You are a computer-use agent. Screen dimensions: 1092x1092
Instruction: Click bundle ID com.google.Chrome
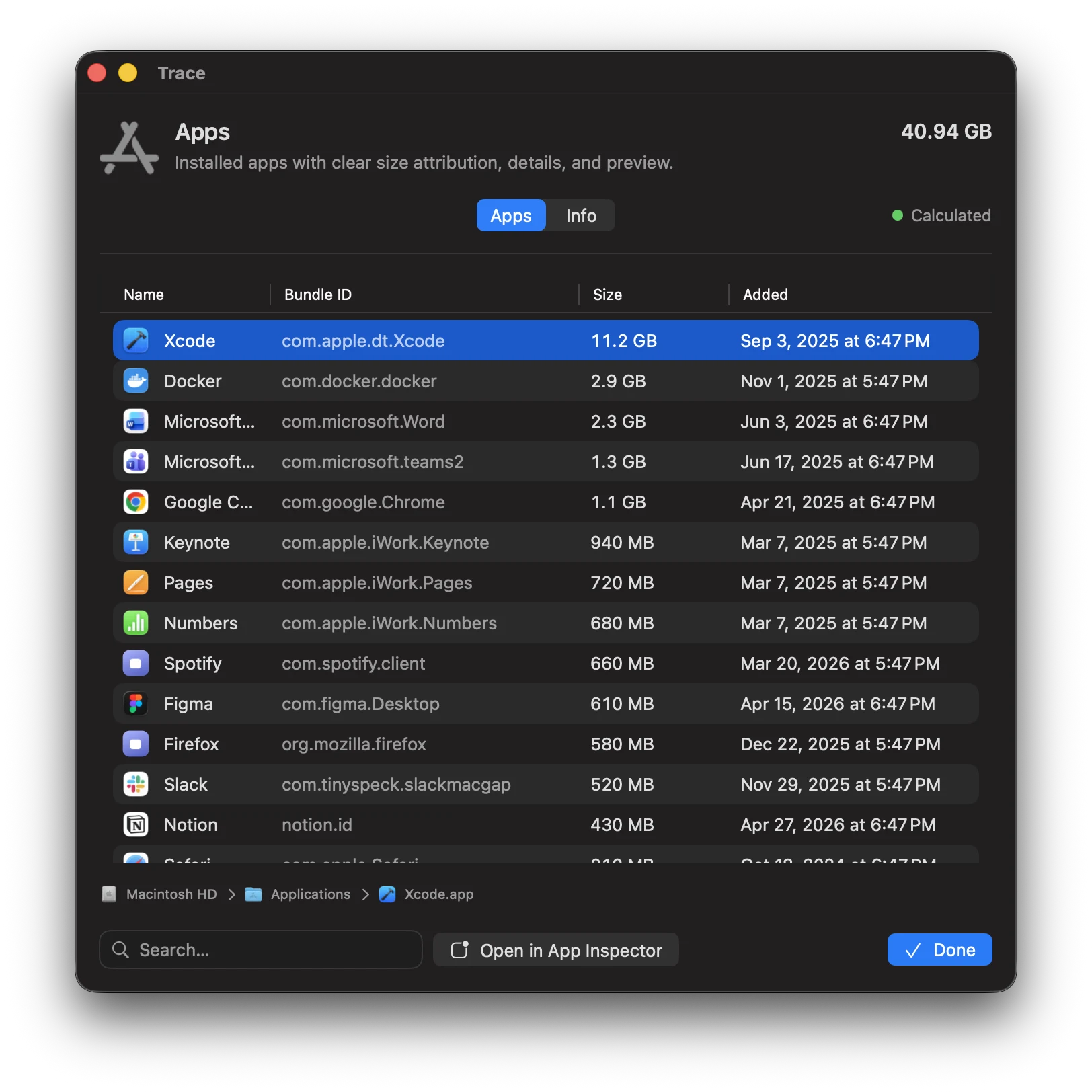(363, 502)
